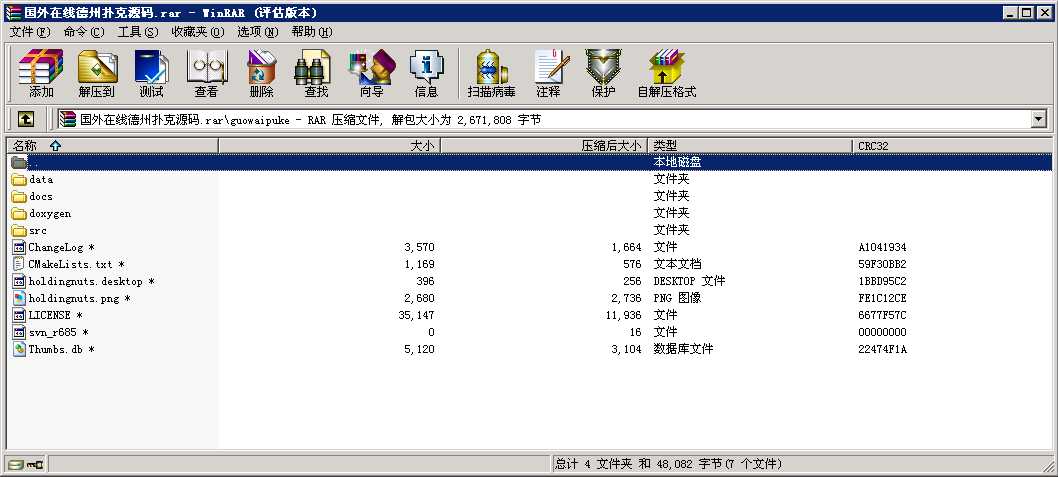
Task: Select the src folder icon
Action: coord(19,231)
